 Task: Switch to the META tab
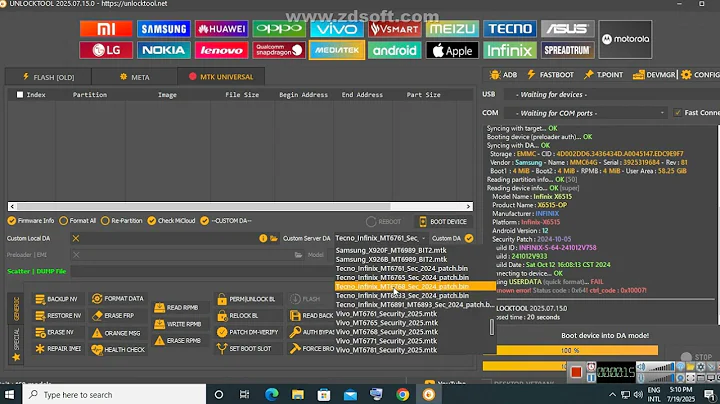(x=135, y=77)
